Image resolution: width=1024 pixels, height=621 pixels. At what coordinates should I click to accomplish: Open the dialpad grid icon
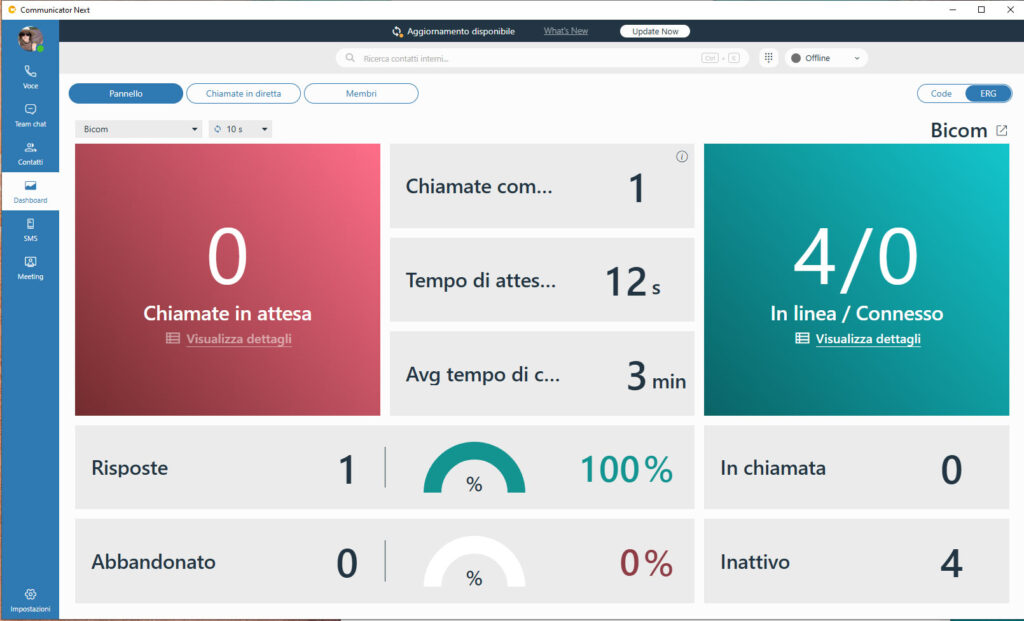click(x=769, y=57)
